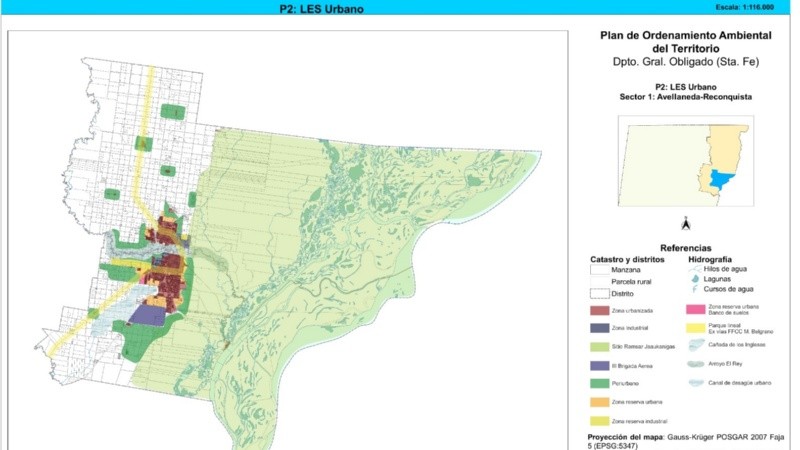Pick the Periurbano green swatch

tap(600, 382)
